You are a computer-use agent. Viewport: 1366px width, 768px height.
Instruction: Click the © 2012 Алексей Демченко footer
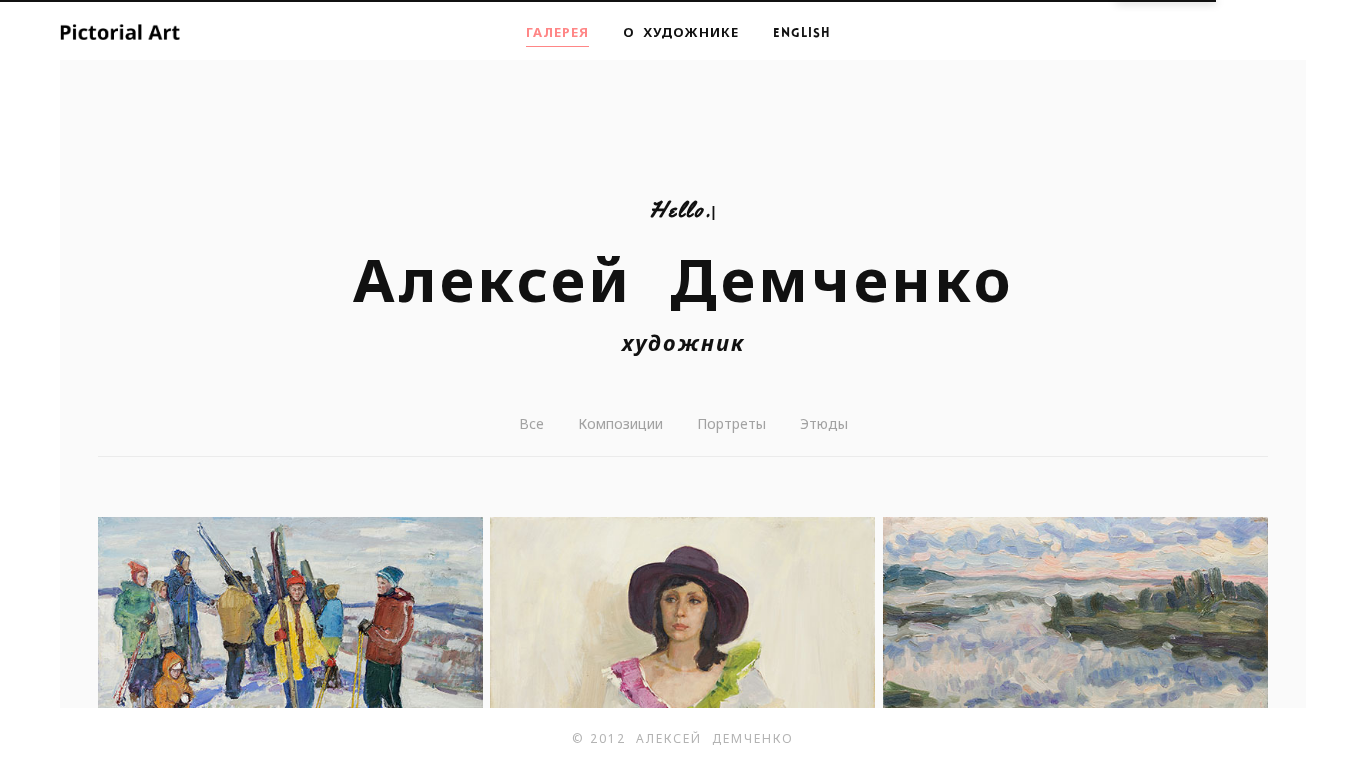click(x=682, y=739)
